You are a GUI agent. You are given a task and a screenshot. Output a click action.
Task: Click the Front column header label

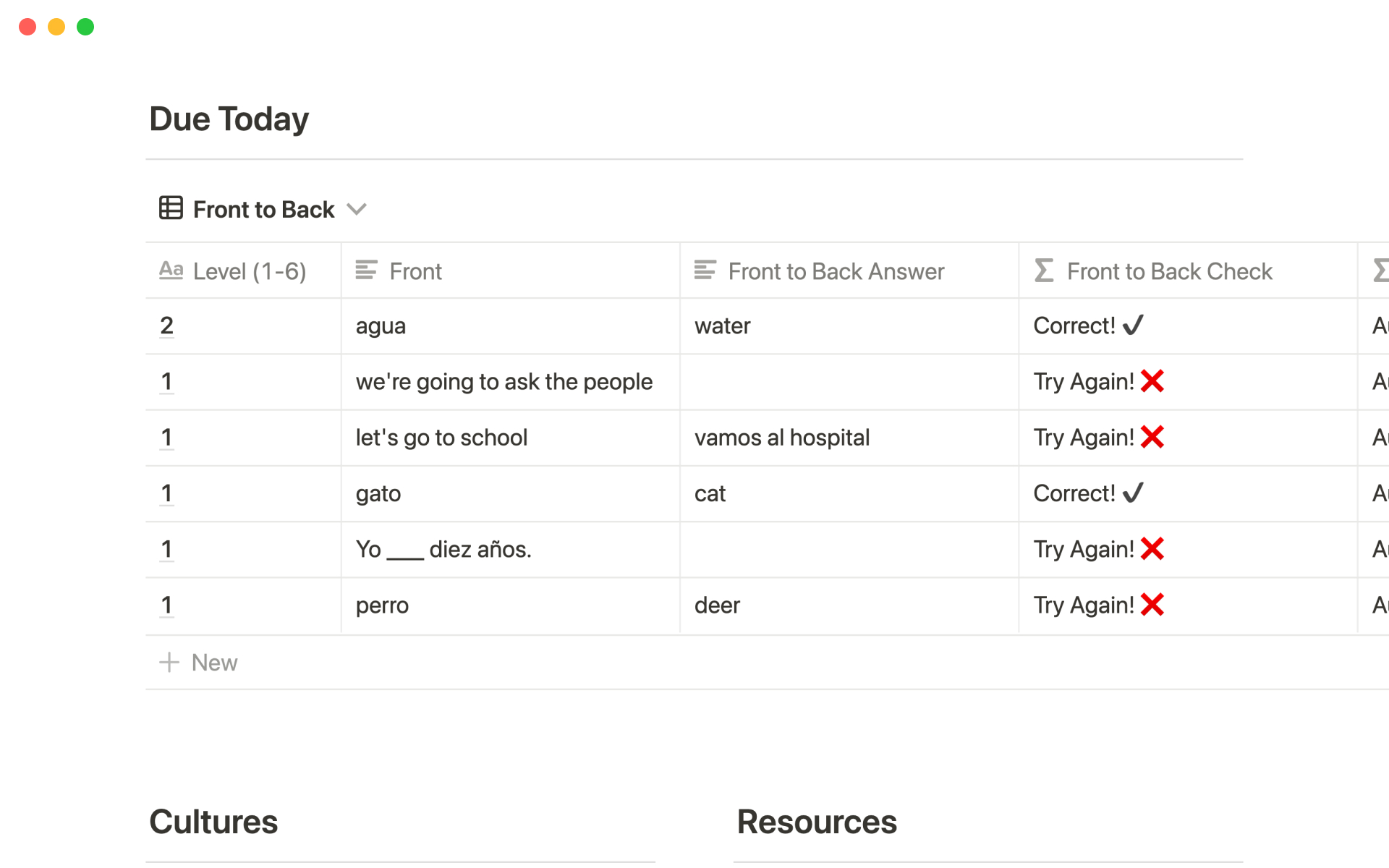tap(415, 271)
